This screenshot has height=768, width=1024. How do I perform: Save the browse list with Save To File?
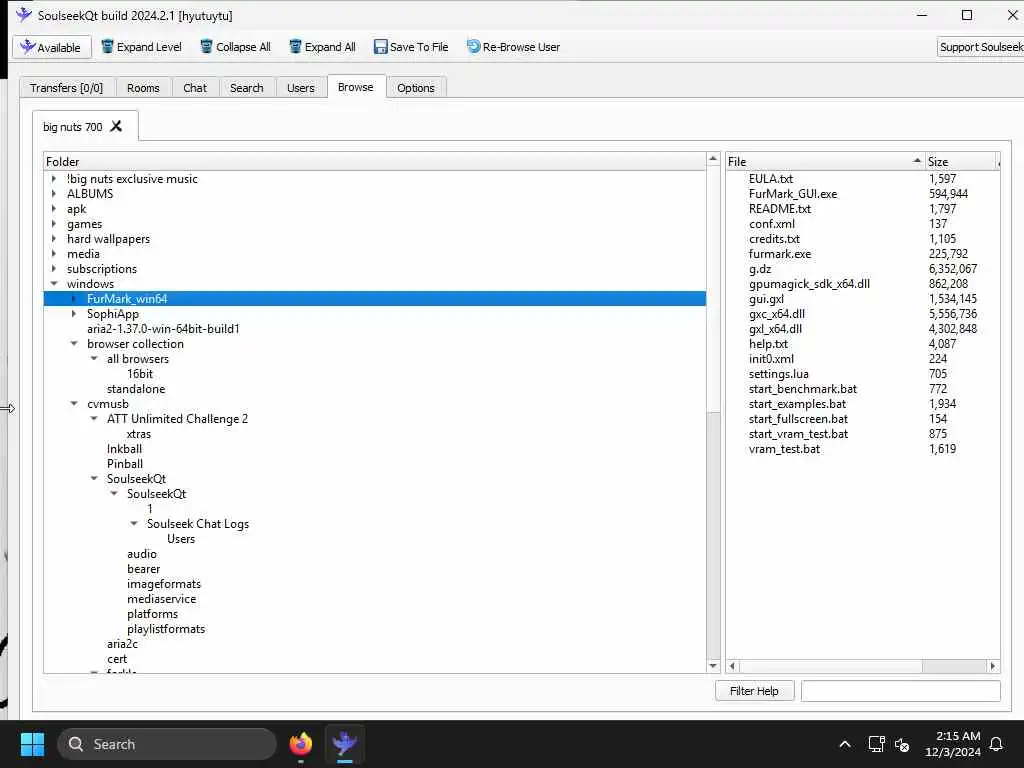point(411,47)
